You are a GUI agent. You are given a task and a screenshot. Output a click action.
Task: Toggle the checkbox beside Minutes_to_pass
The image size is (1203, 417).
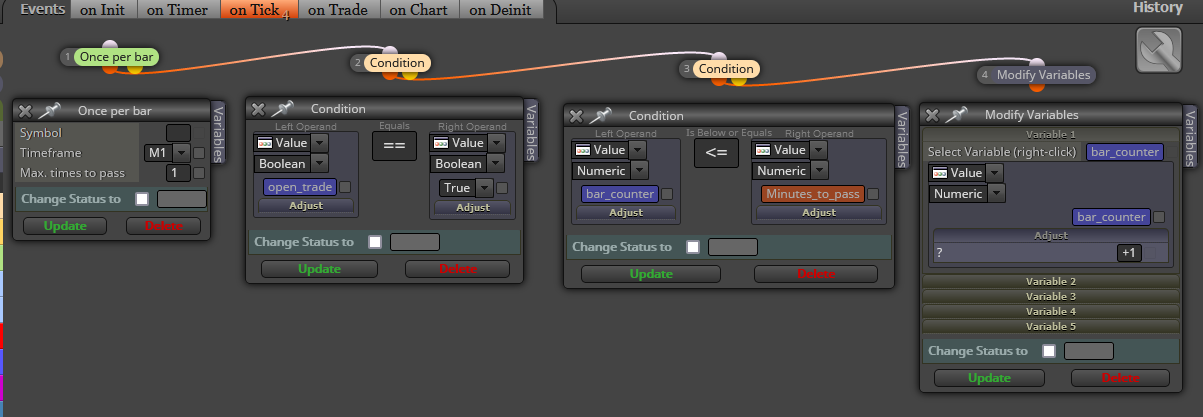(x=873, y=194)
